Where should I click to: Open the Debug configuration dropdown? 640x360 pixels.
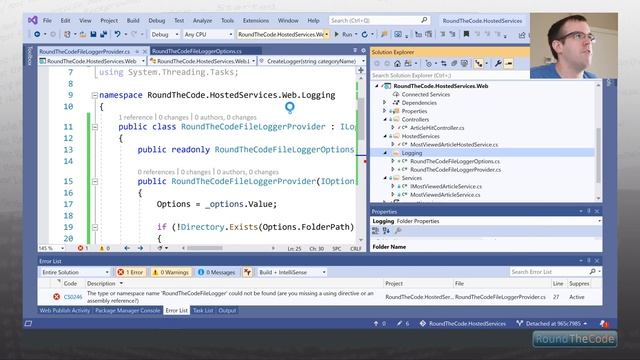165,35
